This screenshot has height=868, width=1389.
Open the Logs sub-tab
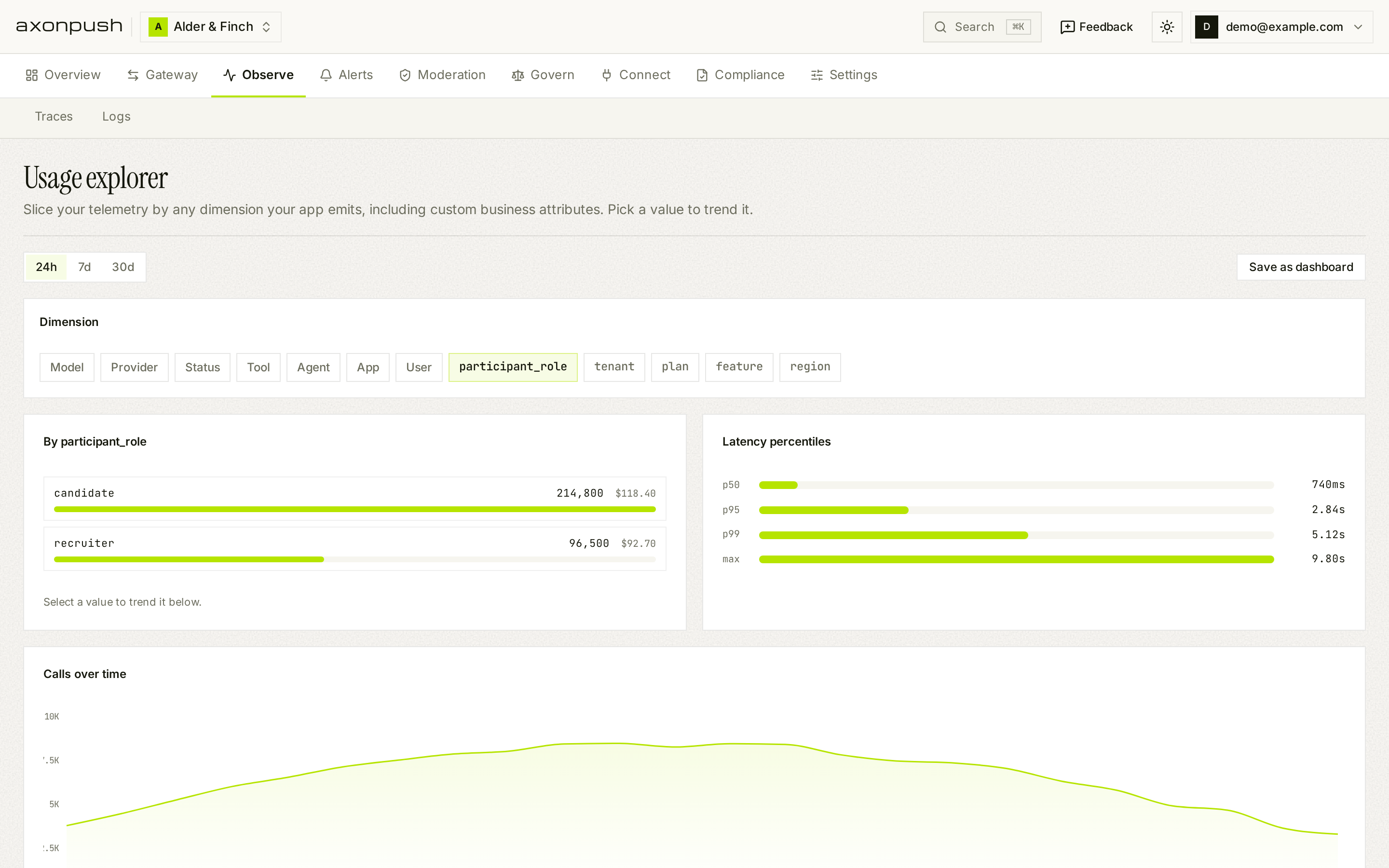point(117,117)
